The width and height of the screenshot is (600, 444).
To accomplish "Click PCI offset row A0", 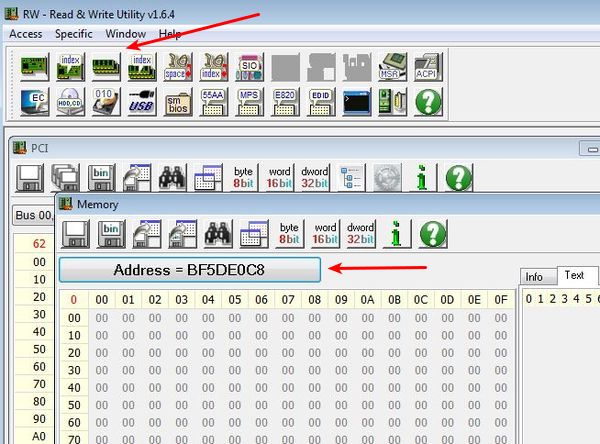I will [34, 436].
